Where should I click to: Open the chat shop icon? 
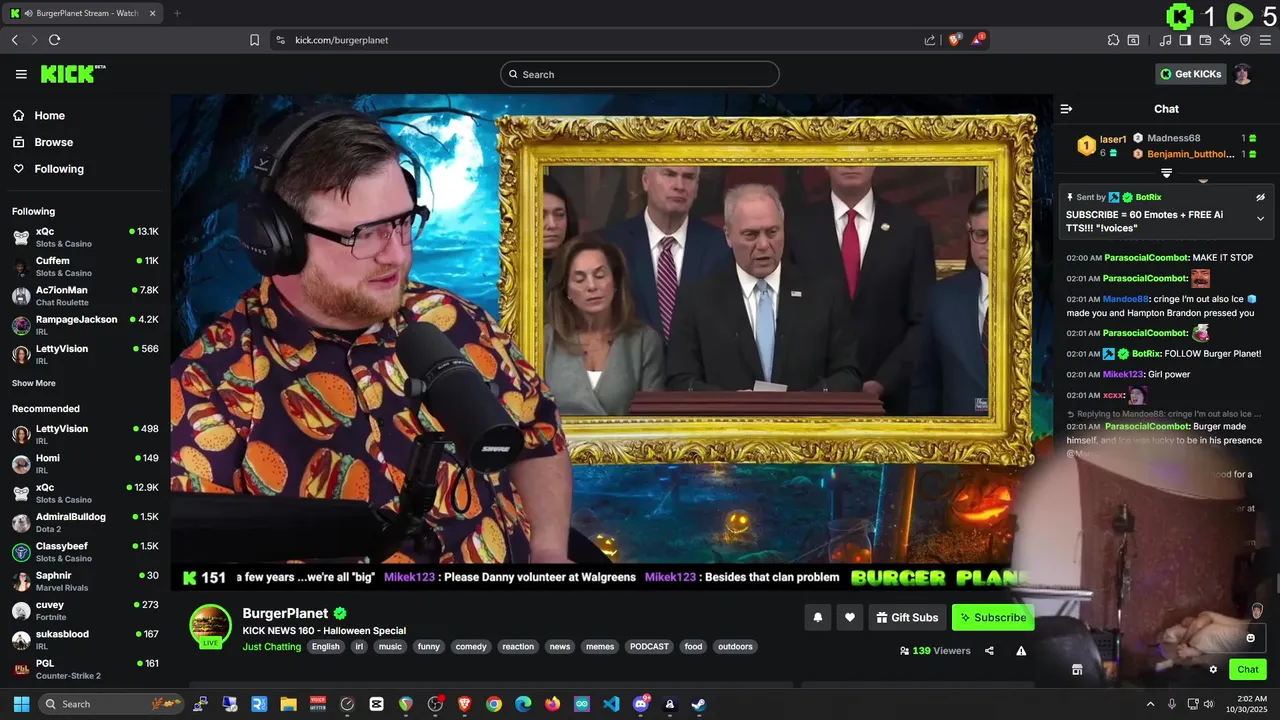coord(1077,670)
